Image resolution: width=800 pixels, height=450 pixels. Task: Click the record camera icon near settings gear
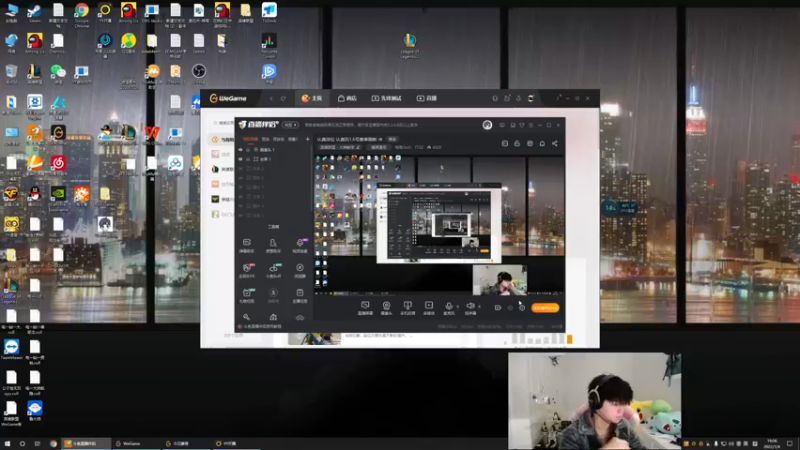tap(497, 308)
